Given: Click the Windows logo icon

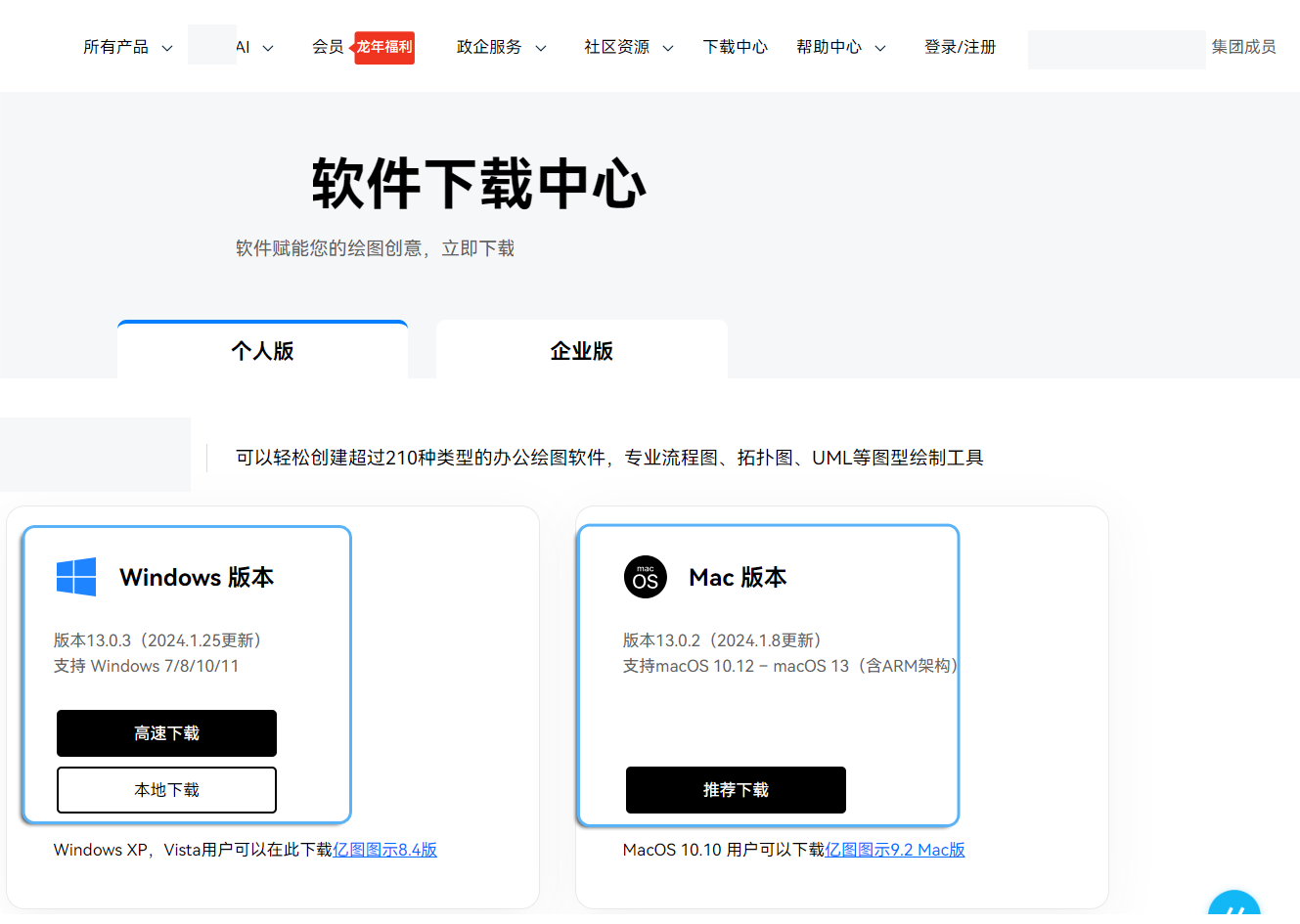Looking at the screenshot, I should click(76, 577).
